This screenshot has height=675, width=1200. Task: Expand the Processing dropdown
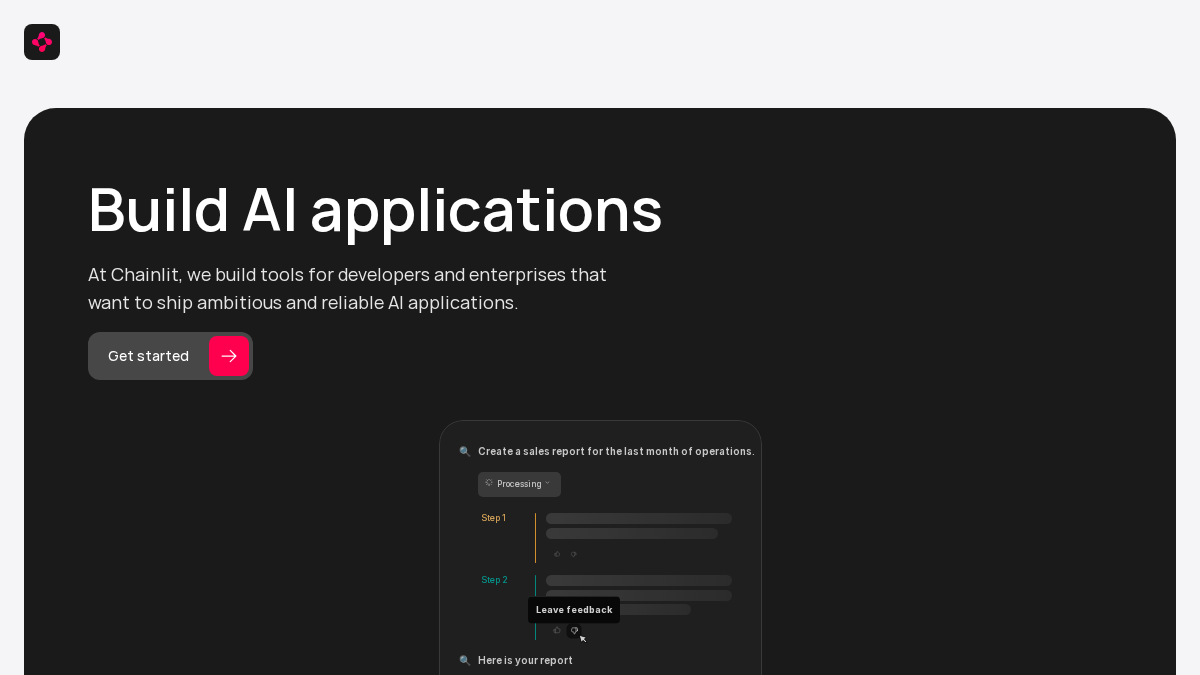click(519, 484)
